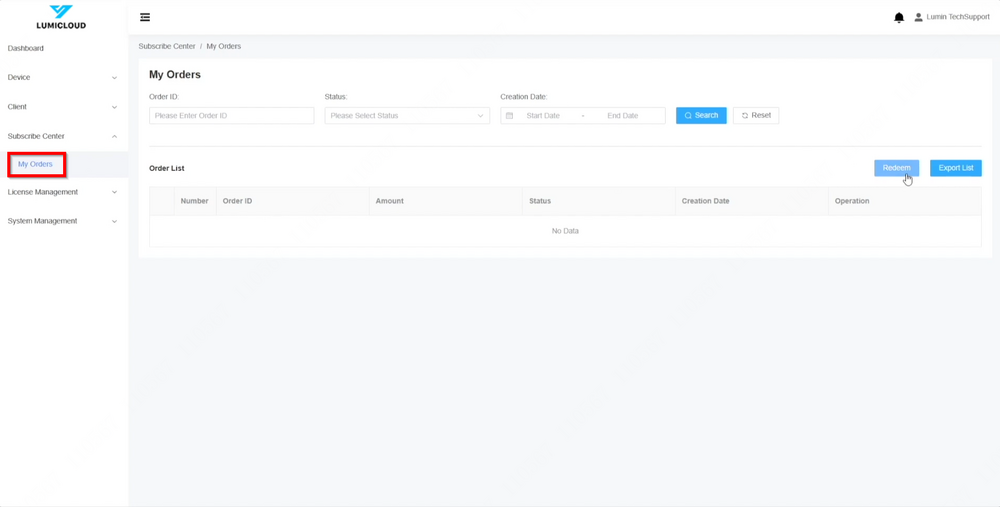This screenshot has height=507, width=1000.
Task: Open the notifications bell icon
Action: pyautogui.click(x=898, y=17)
